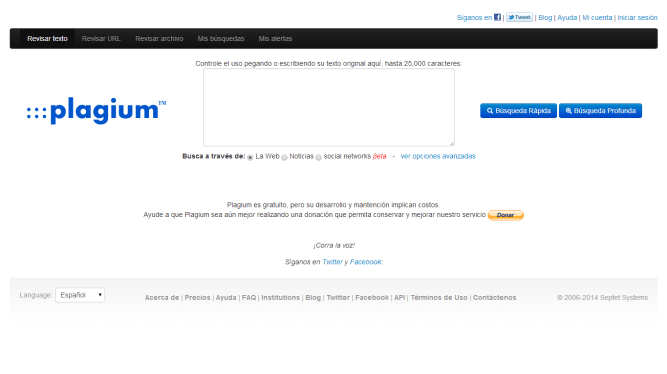667x374 pixels.
Task: Open the Facebook link under Corra la voz
Action: click(365, 262)
